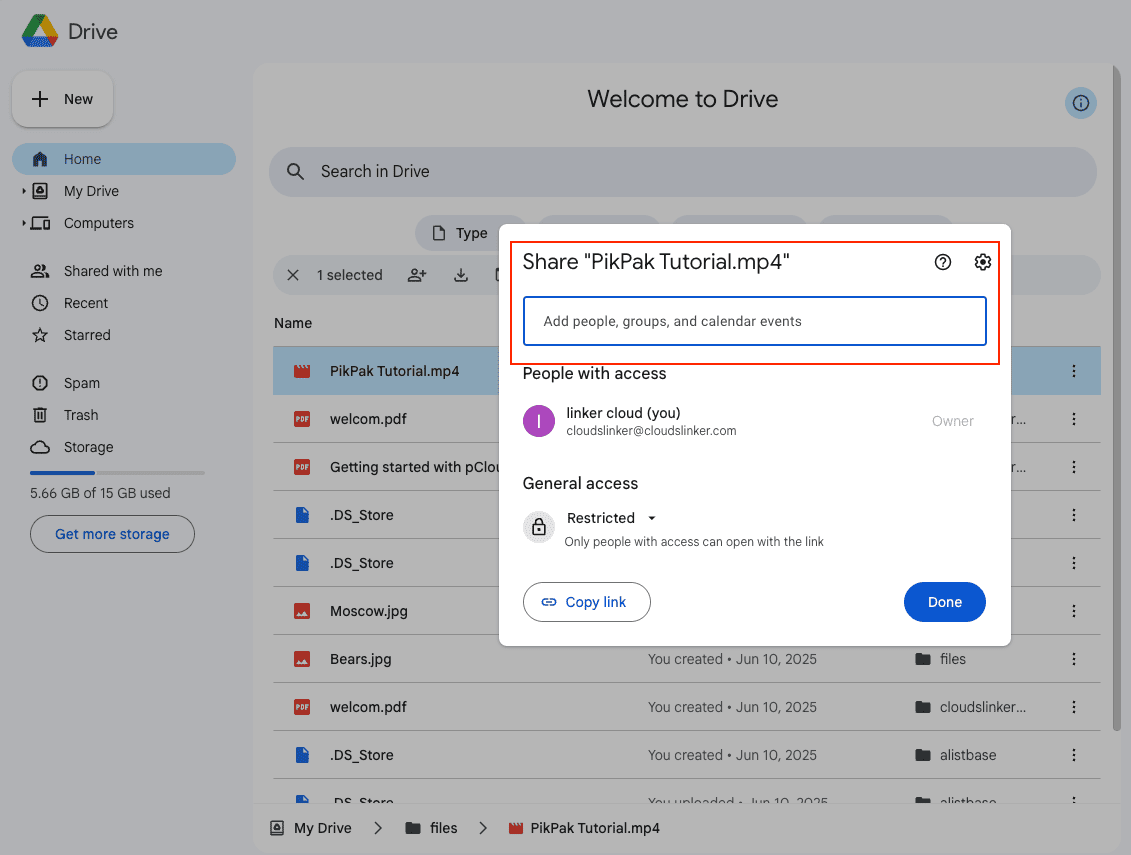Clear selection with the X icon

coord(293,275)
